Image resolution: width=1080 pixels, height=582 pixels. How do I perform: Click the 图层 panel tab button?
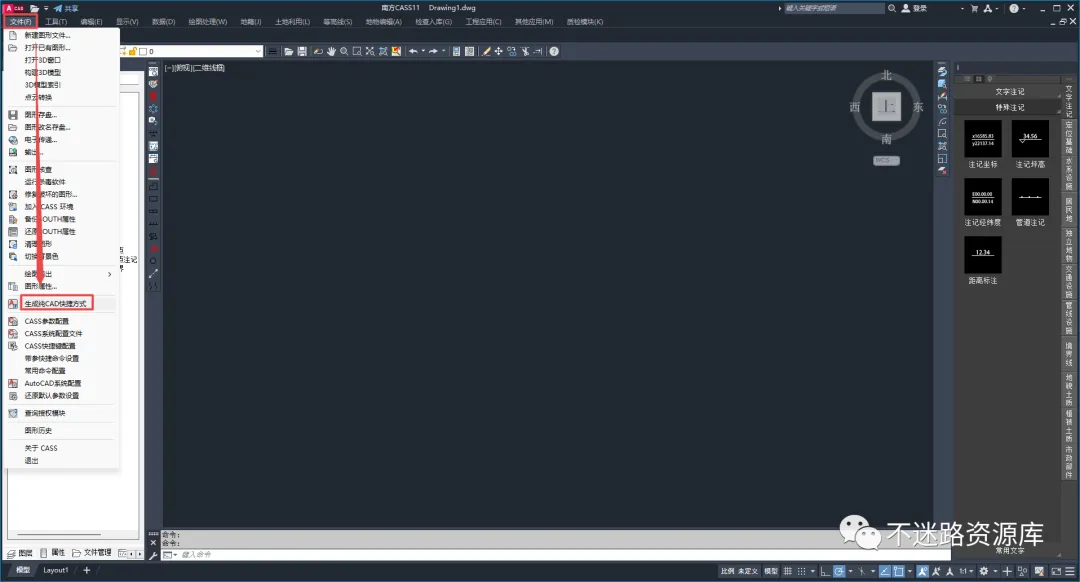[x=20, y=552]
